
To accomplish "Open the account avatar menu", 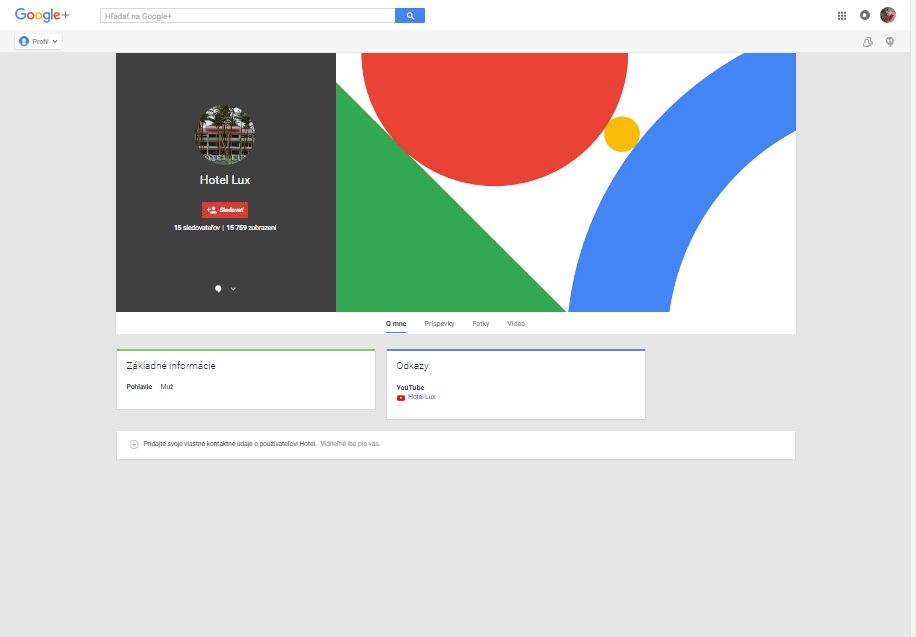I will (x=888, y=15).
